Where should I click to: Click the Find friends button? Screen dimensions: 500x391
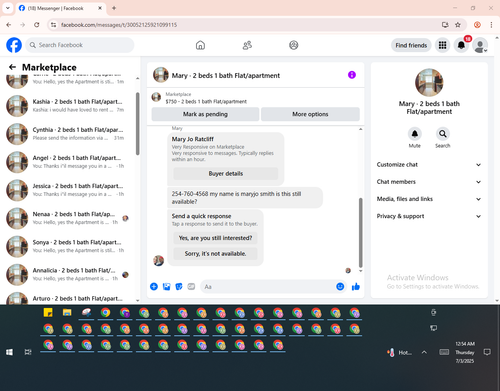(411, 45)
